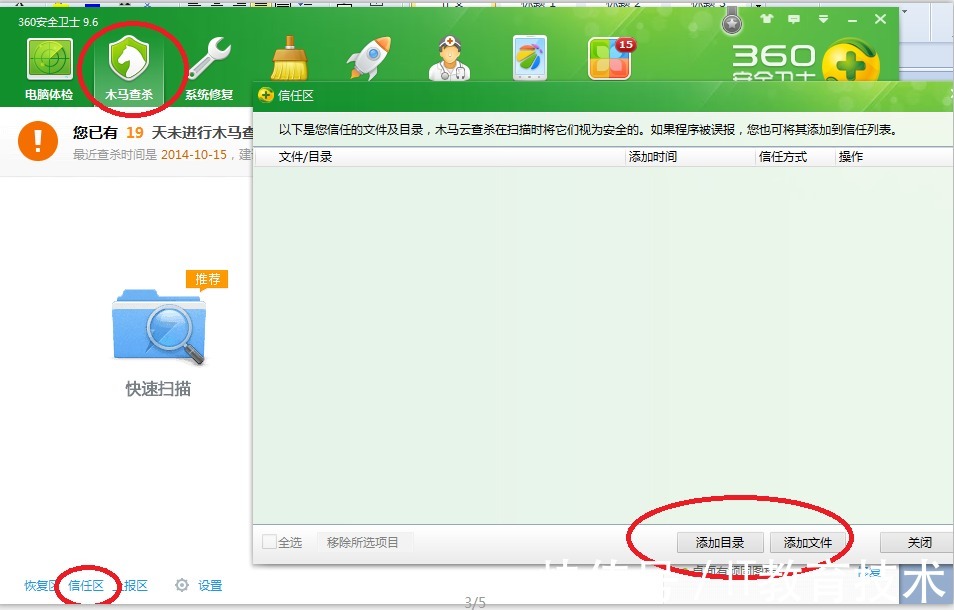The height and width of the screenshot is (610, 954).
Task: Open 电脑体检 radar icon
Action: pos(49,59)
